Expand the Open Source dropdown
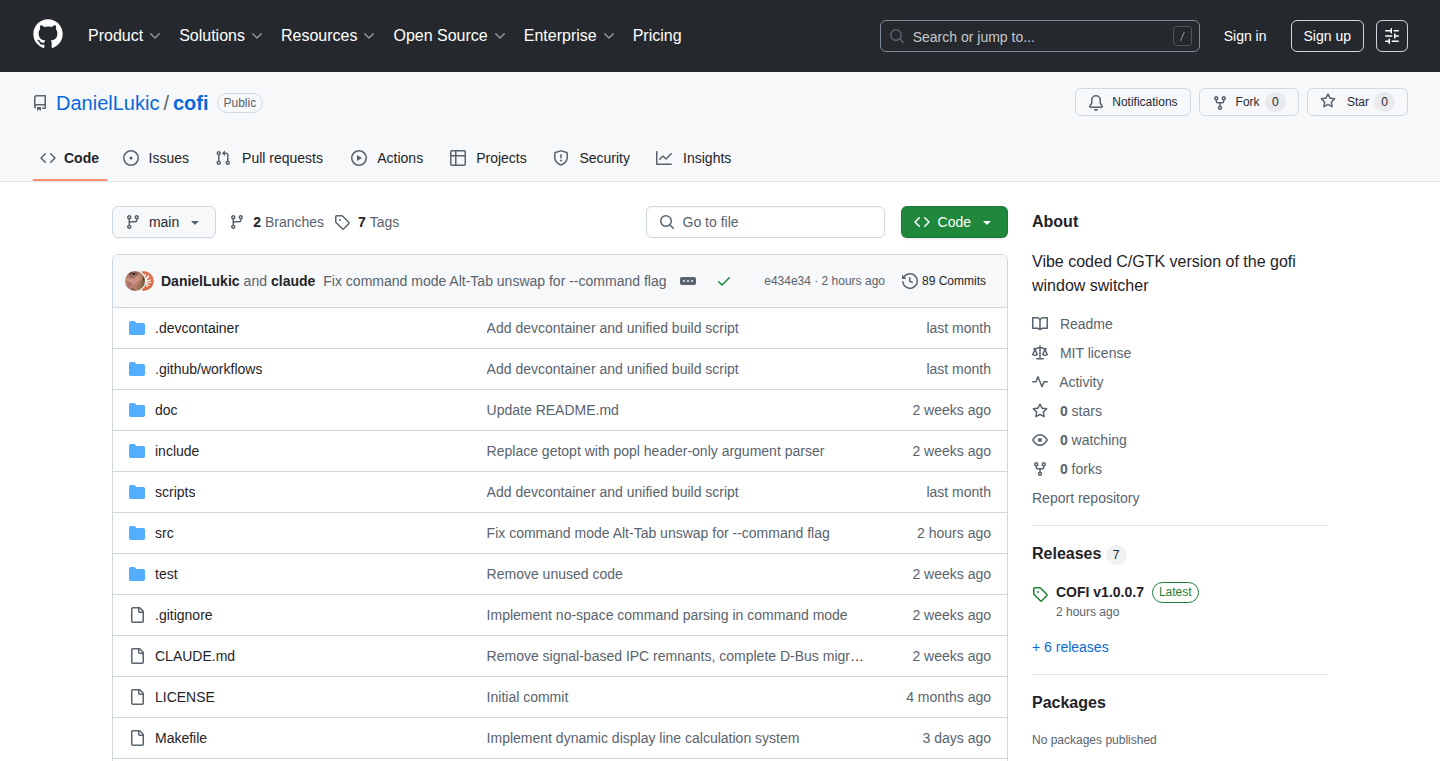The height and width of the screenshot is (761, 1440). tap(450, 35)
